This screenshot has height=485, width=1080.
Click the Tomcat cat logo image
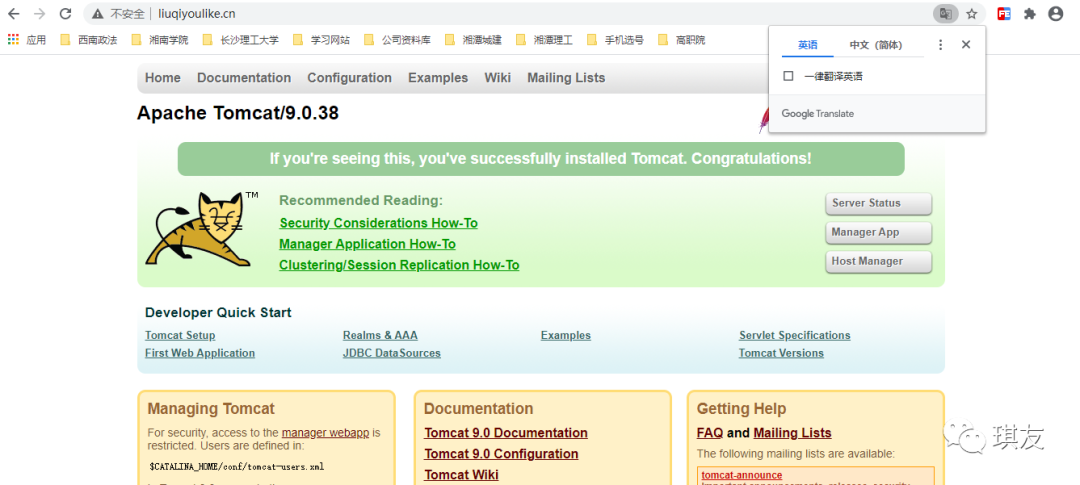(x=198, y=229)
